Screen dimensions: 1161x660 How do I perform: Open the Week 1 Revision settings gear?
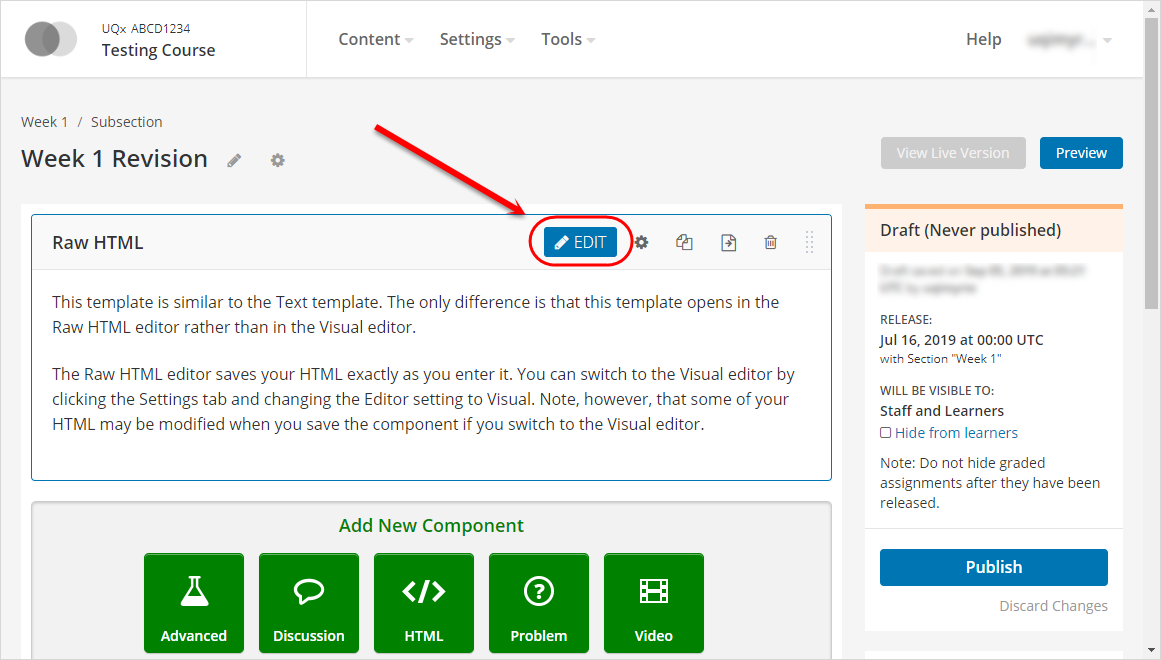tap(277, 160)
